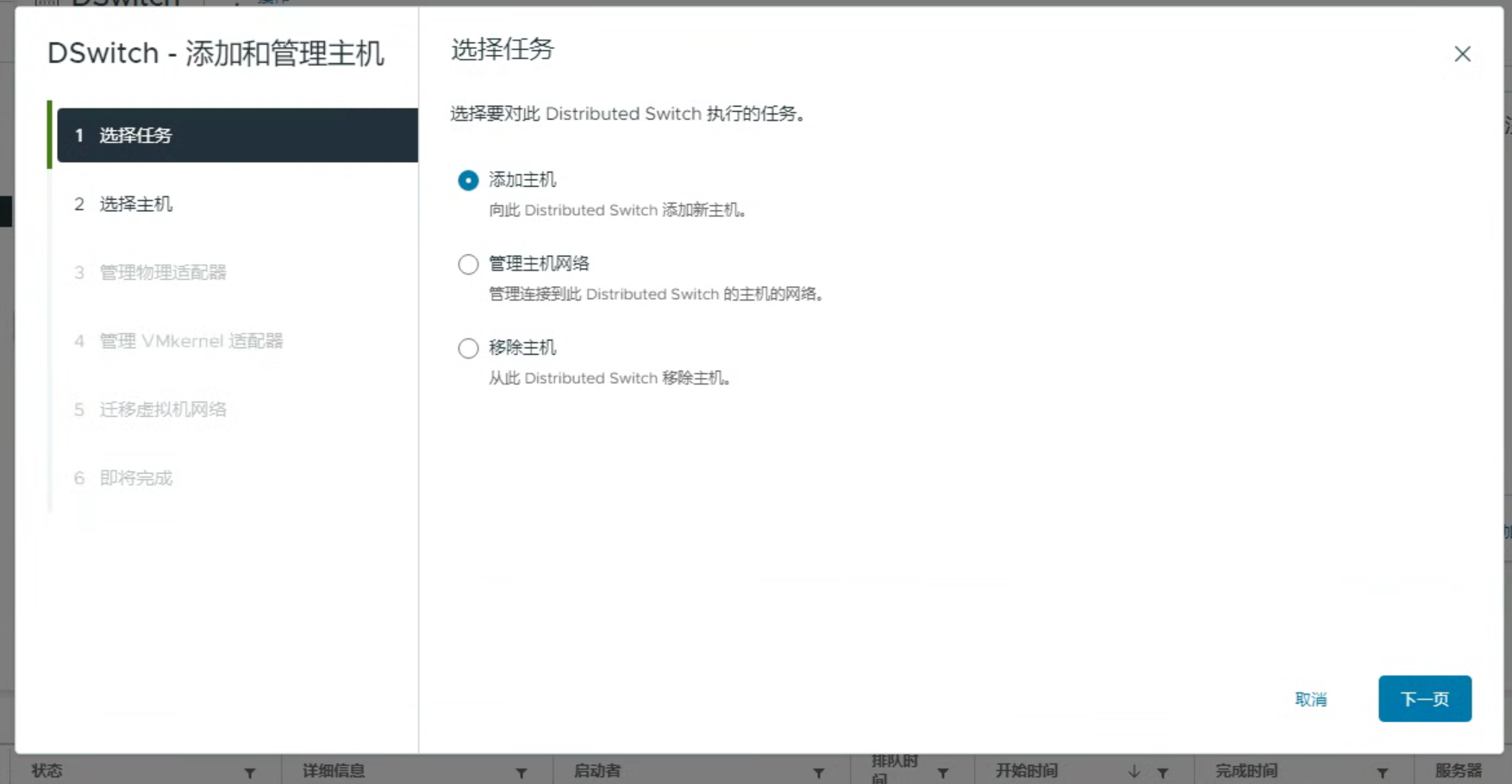Image resolution: width=1512 pixels, height=784 pixels.
Task: Open filter for 状态 column
Action: (x=250, y=774)
